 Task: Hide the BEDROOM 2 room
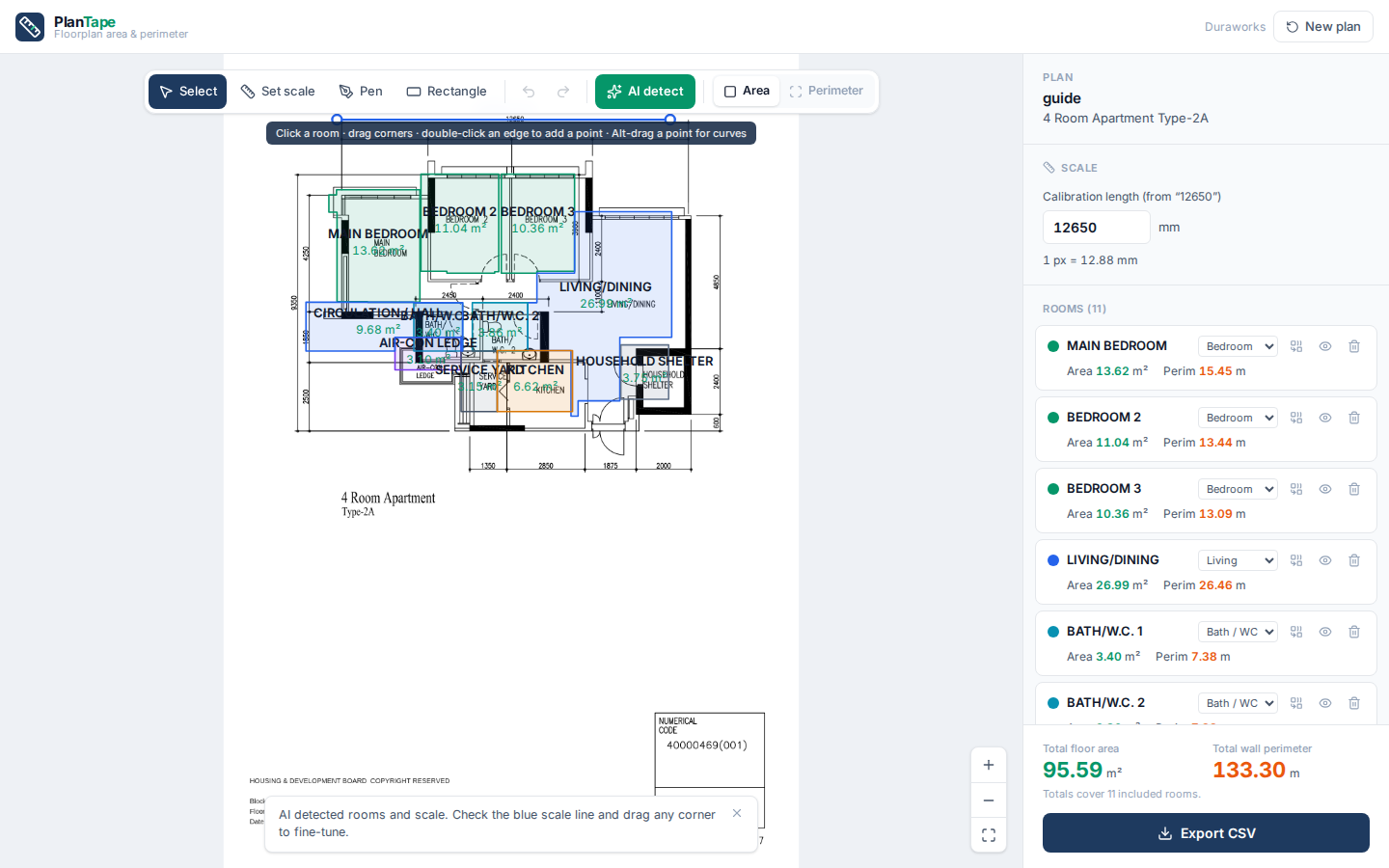1325,418
